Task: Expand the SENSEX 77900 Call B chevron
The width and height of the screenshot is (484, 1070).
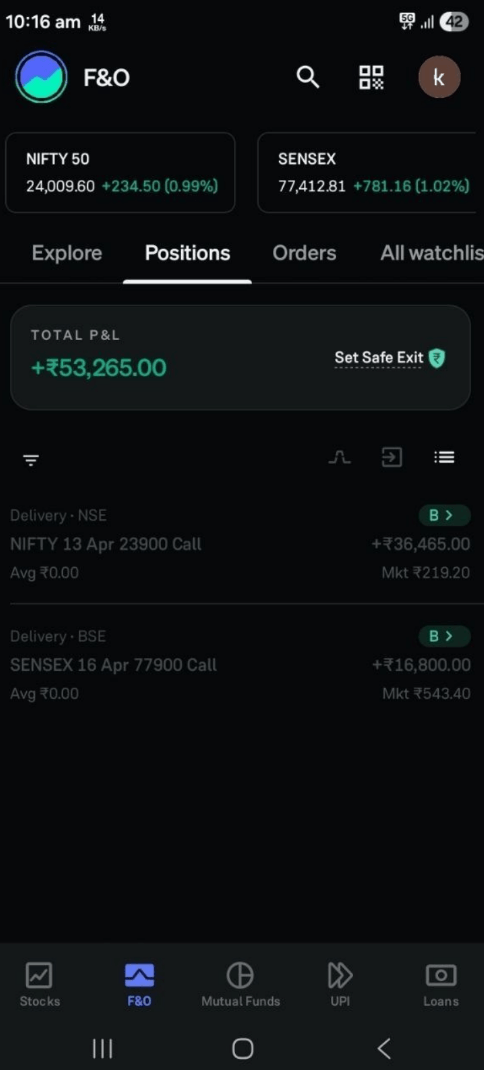Action: tap(444, 636)
